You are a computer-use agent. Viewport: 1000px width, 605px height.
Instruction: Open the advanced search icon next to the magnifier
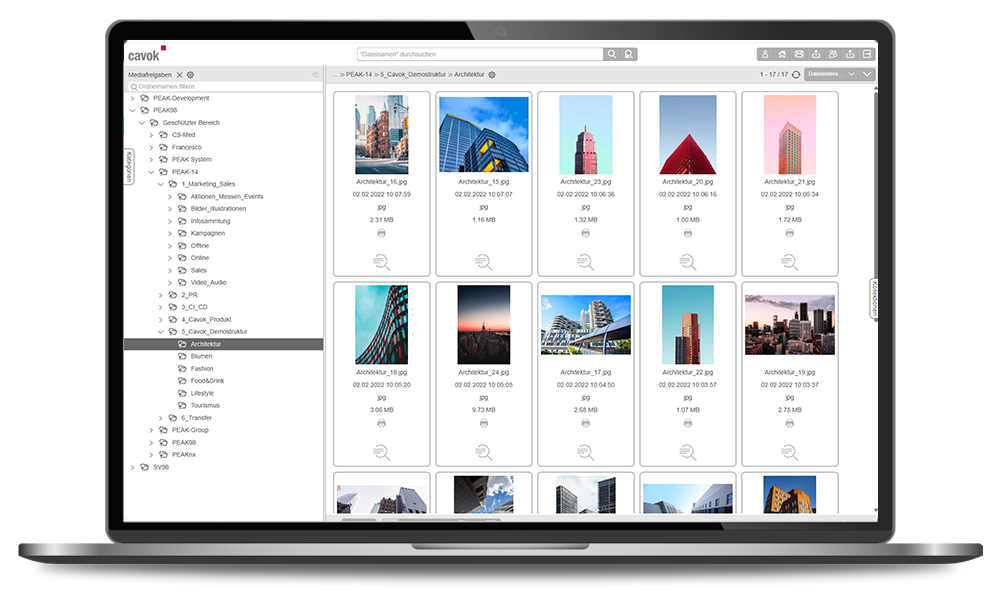pyautogui.click(x=629, y=54)
